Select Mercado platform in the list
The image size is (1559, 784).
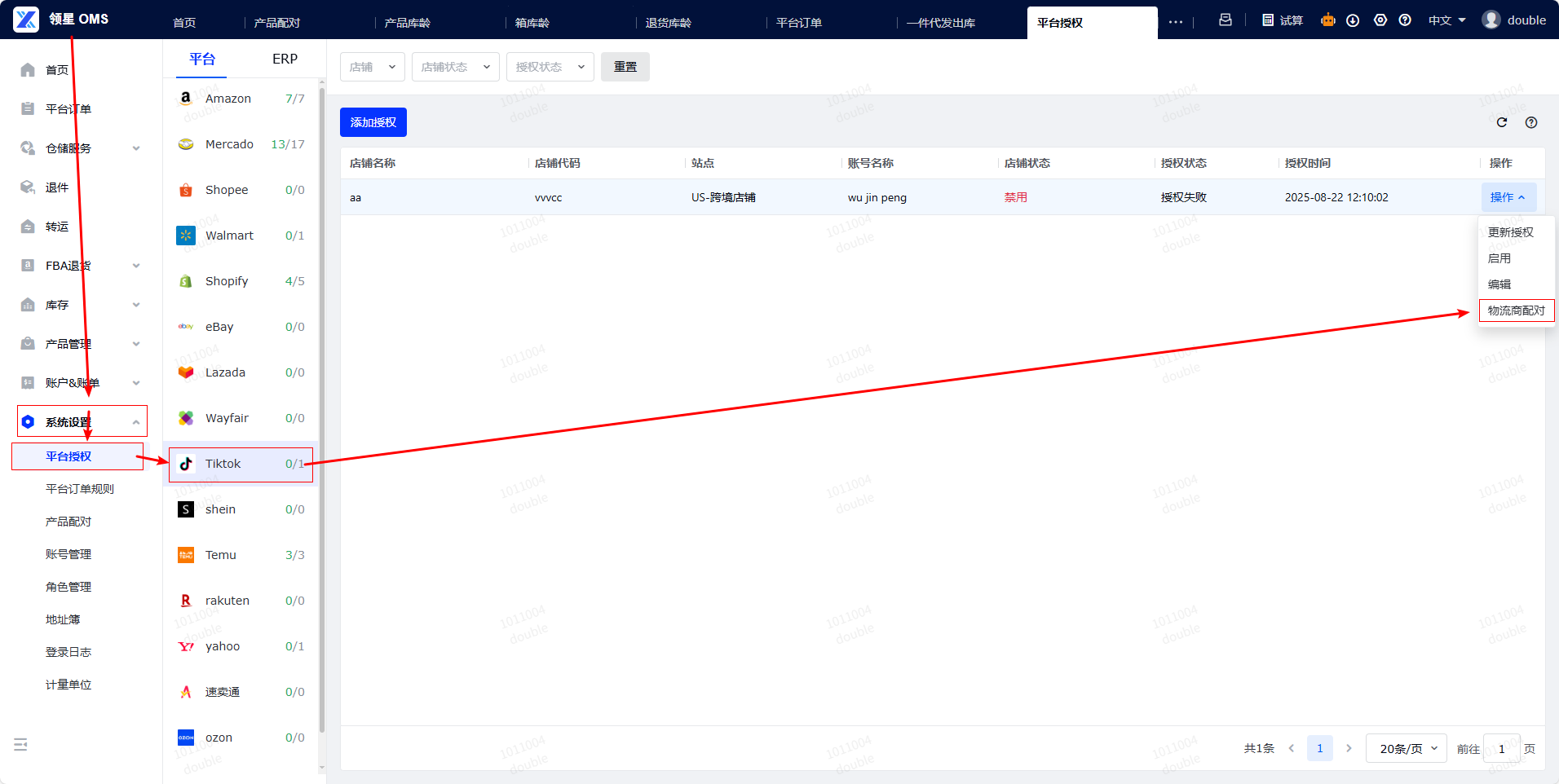[241, 144]
